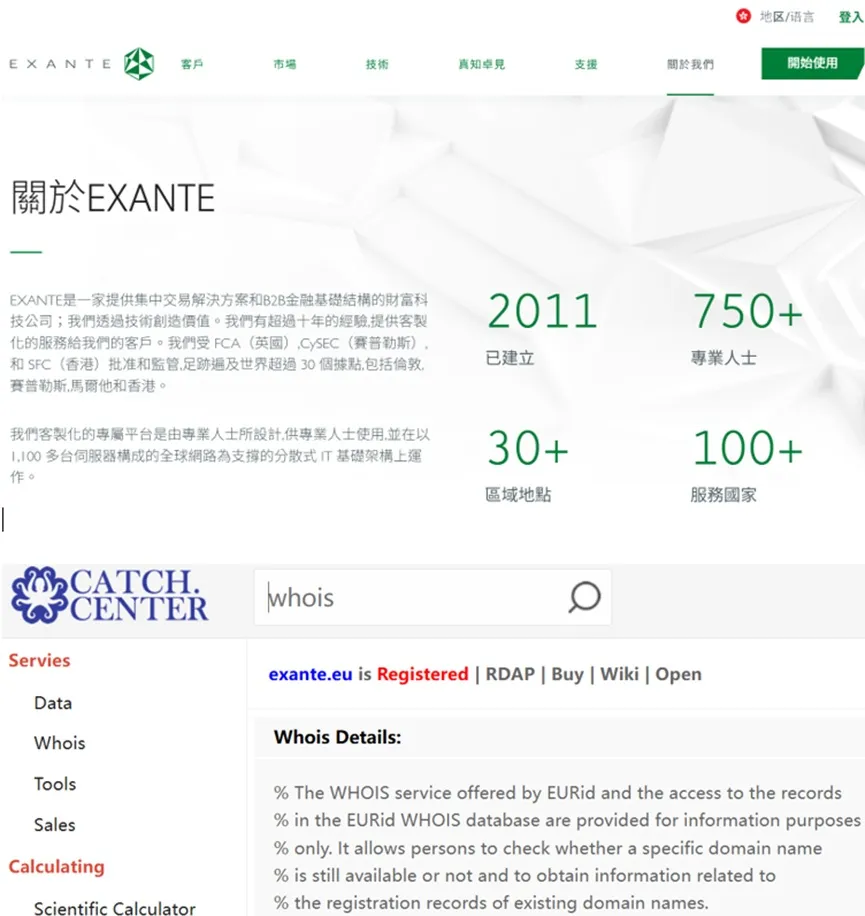Click the Whois Details heading
865x916 pixels.
[x=338, y=737]
